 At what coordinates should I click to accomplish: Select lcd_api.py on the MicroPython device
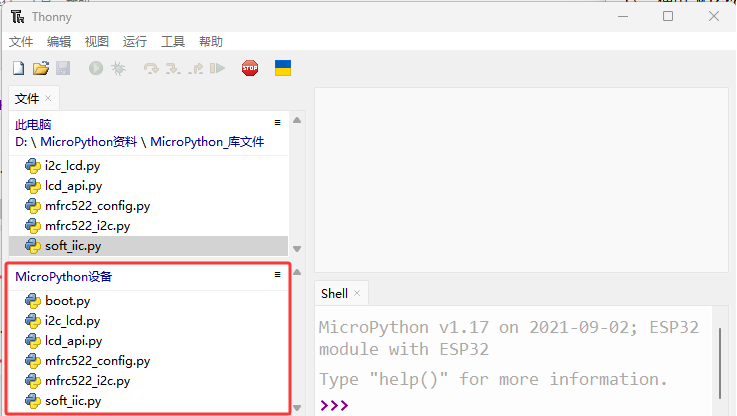(149, 341)
